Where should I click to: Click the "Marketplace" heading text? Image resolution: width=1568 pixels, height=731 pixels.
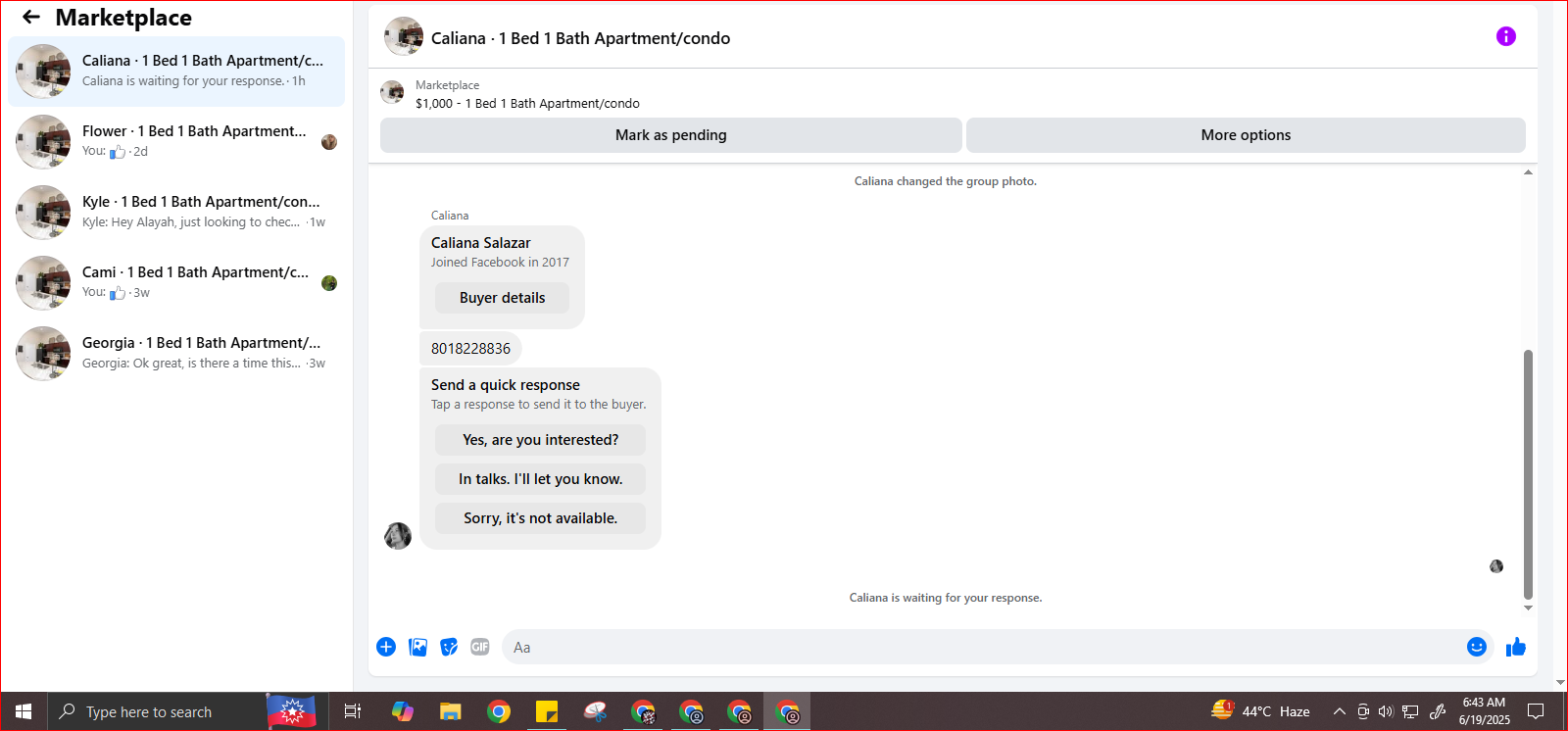point(123,17)
